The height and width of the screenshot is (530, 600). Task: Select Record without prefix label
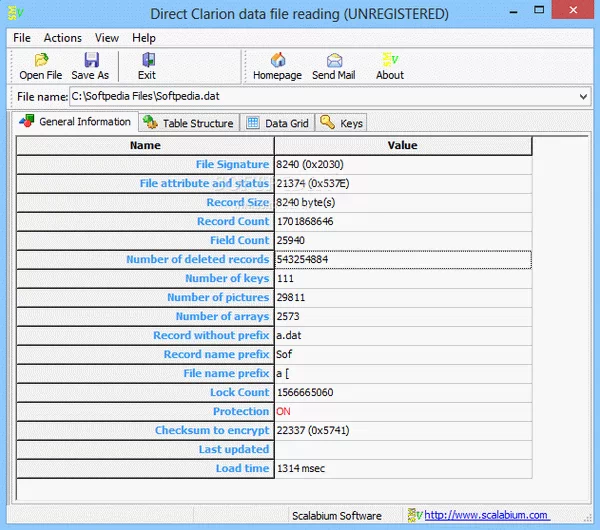(x=211, y=336)
